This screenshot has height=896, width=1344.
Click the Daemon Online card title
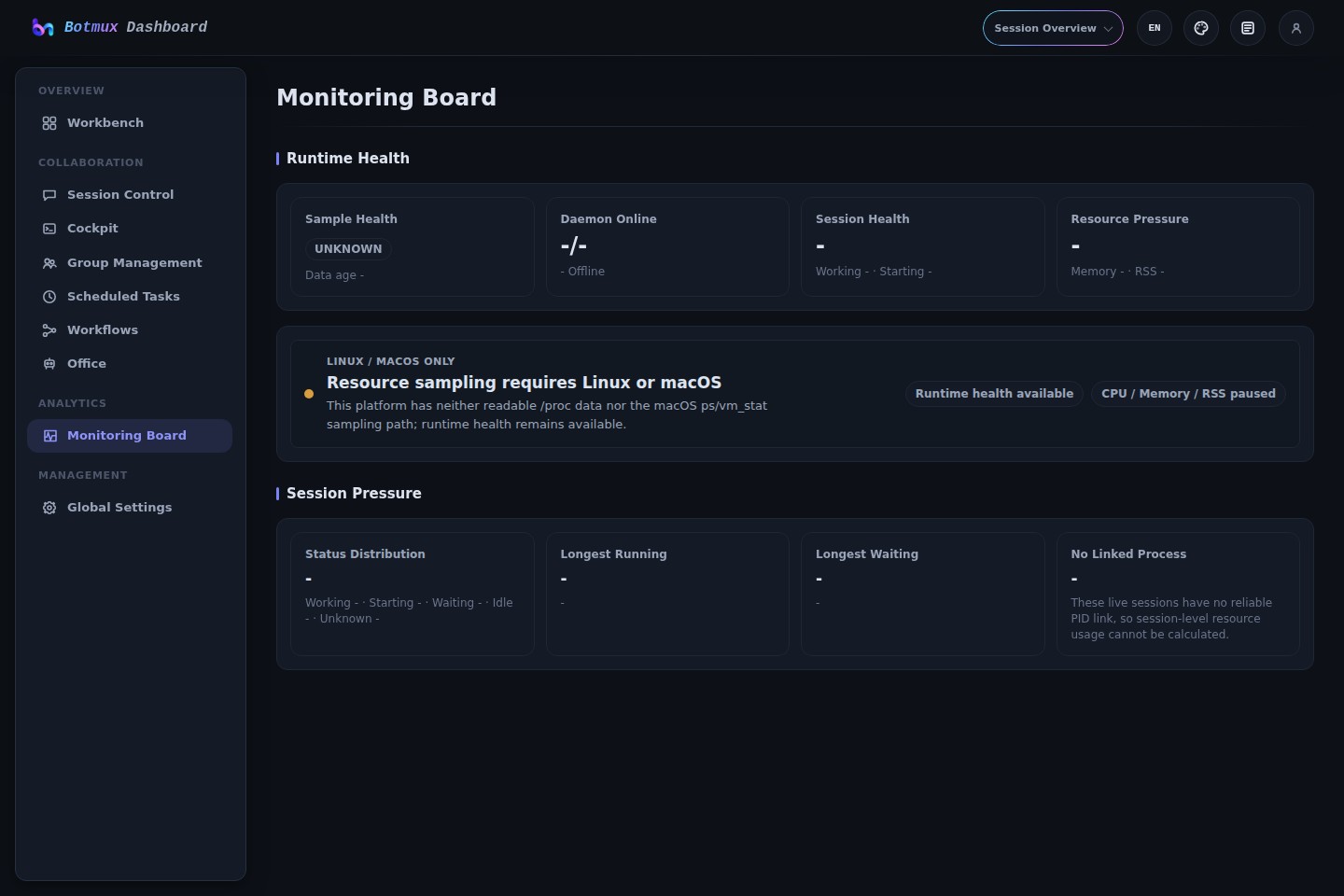609,219
